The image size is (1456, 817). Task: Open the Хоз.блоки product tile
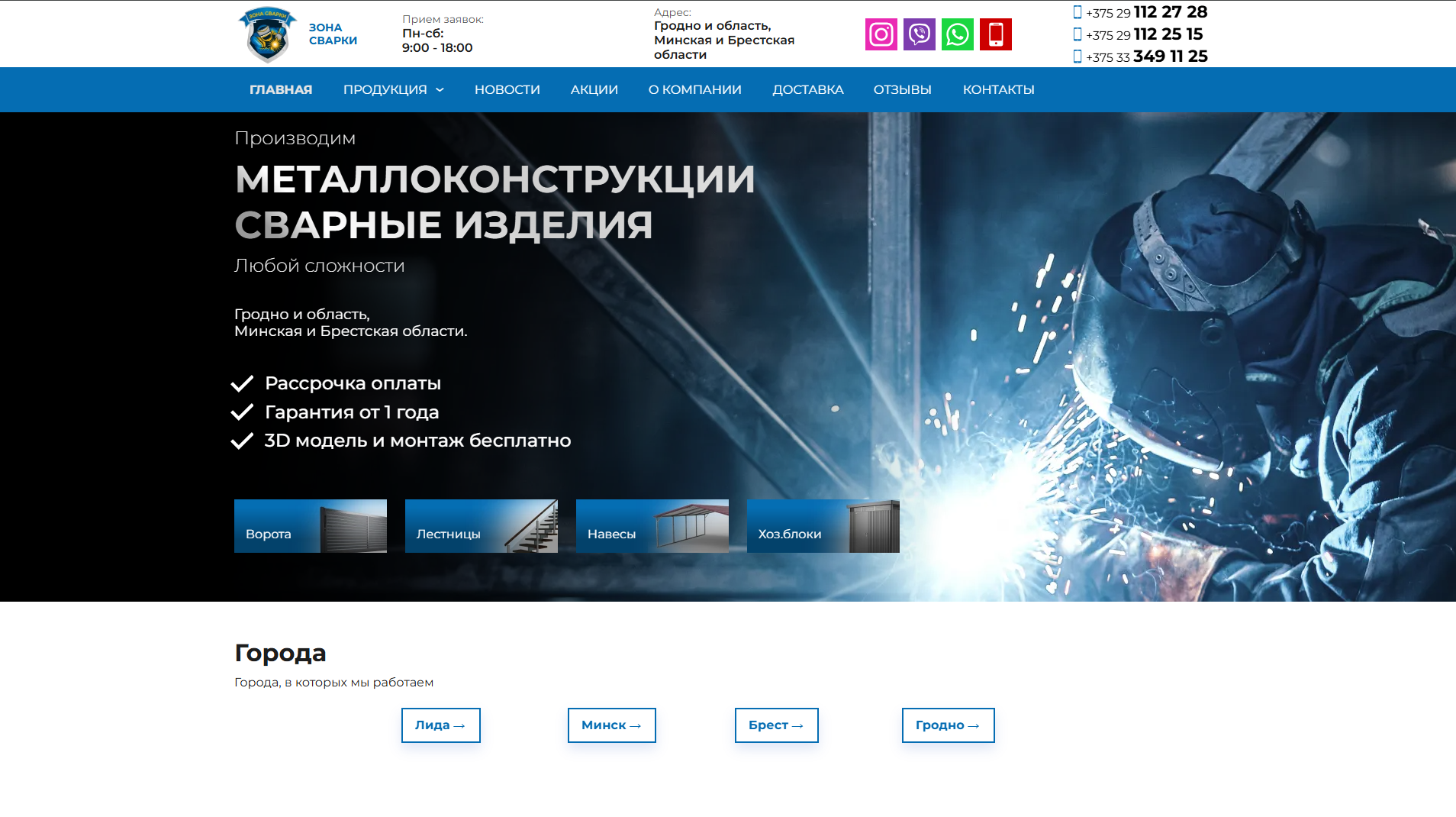tap(823, 526)
